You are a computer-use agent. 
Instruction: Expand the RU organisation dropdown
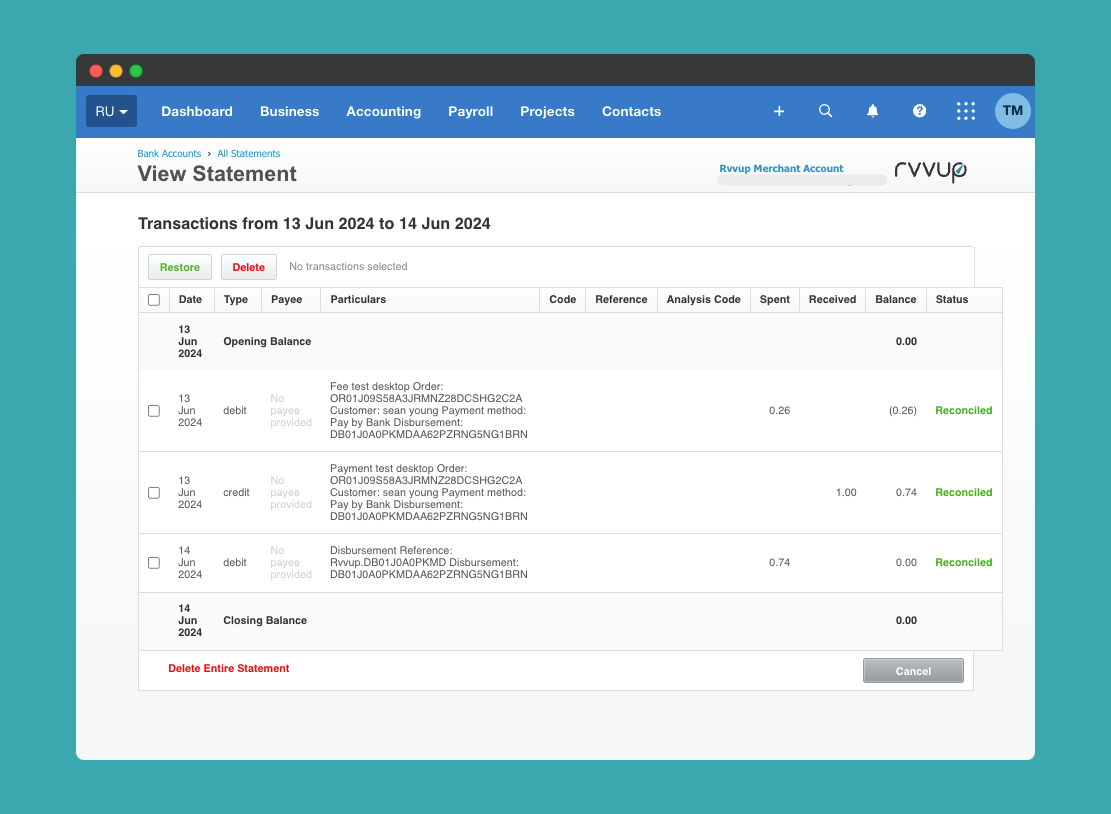point(111,111)
